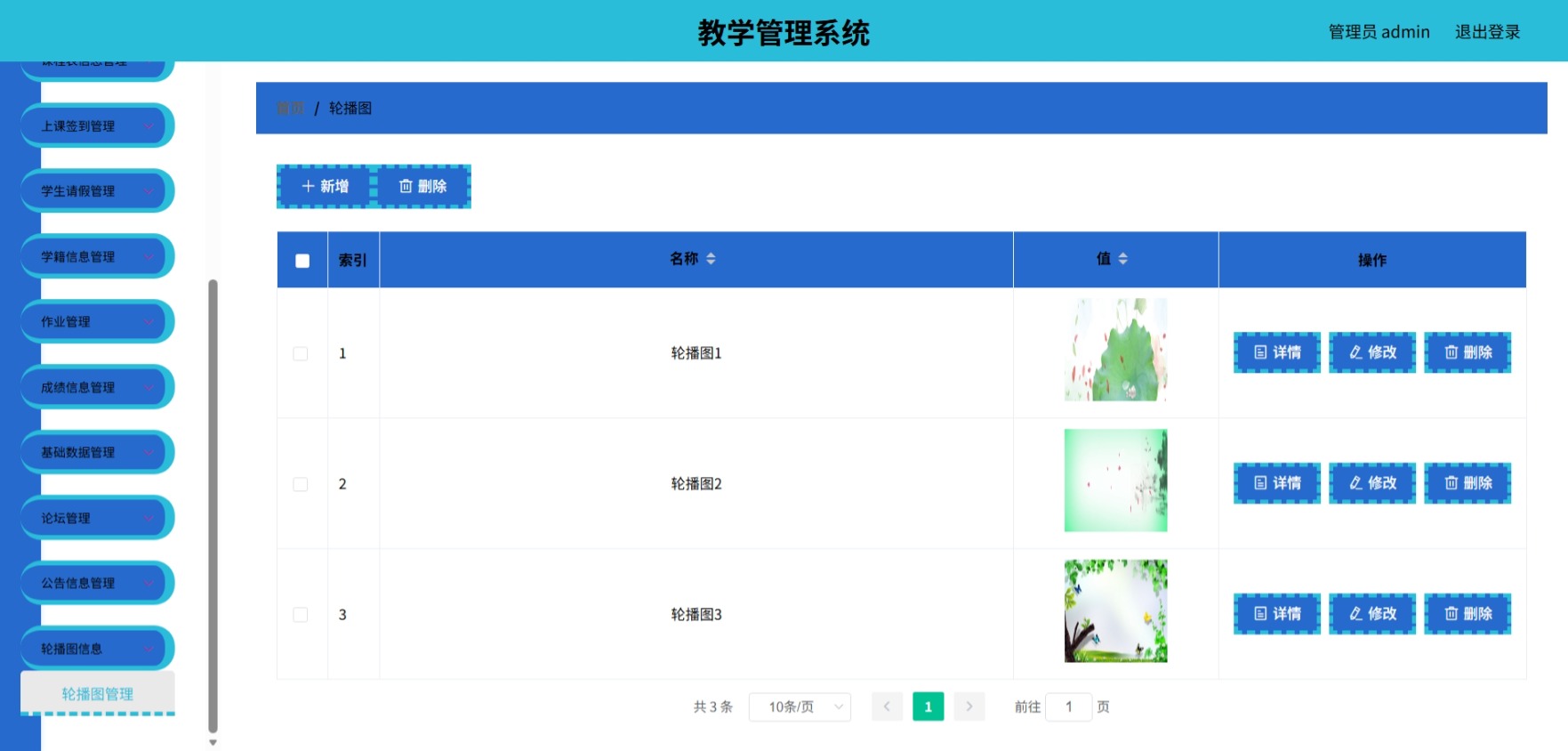Focus the 前往 page number input
The height and width of the screenshot is (751, 1568).
[x=1068, y=707]
